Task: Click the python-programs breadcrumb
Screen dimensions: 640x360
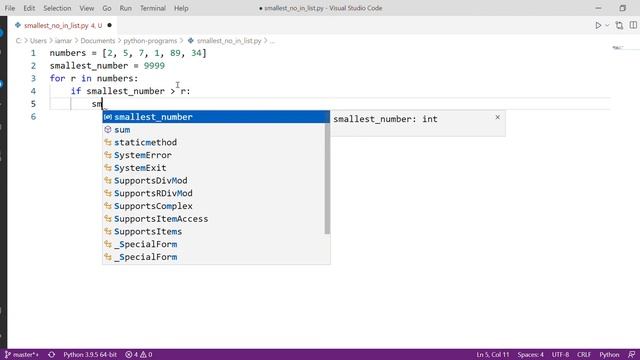Action: pos(150,41)
